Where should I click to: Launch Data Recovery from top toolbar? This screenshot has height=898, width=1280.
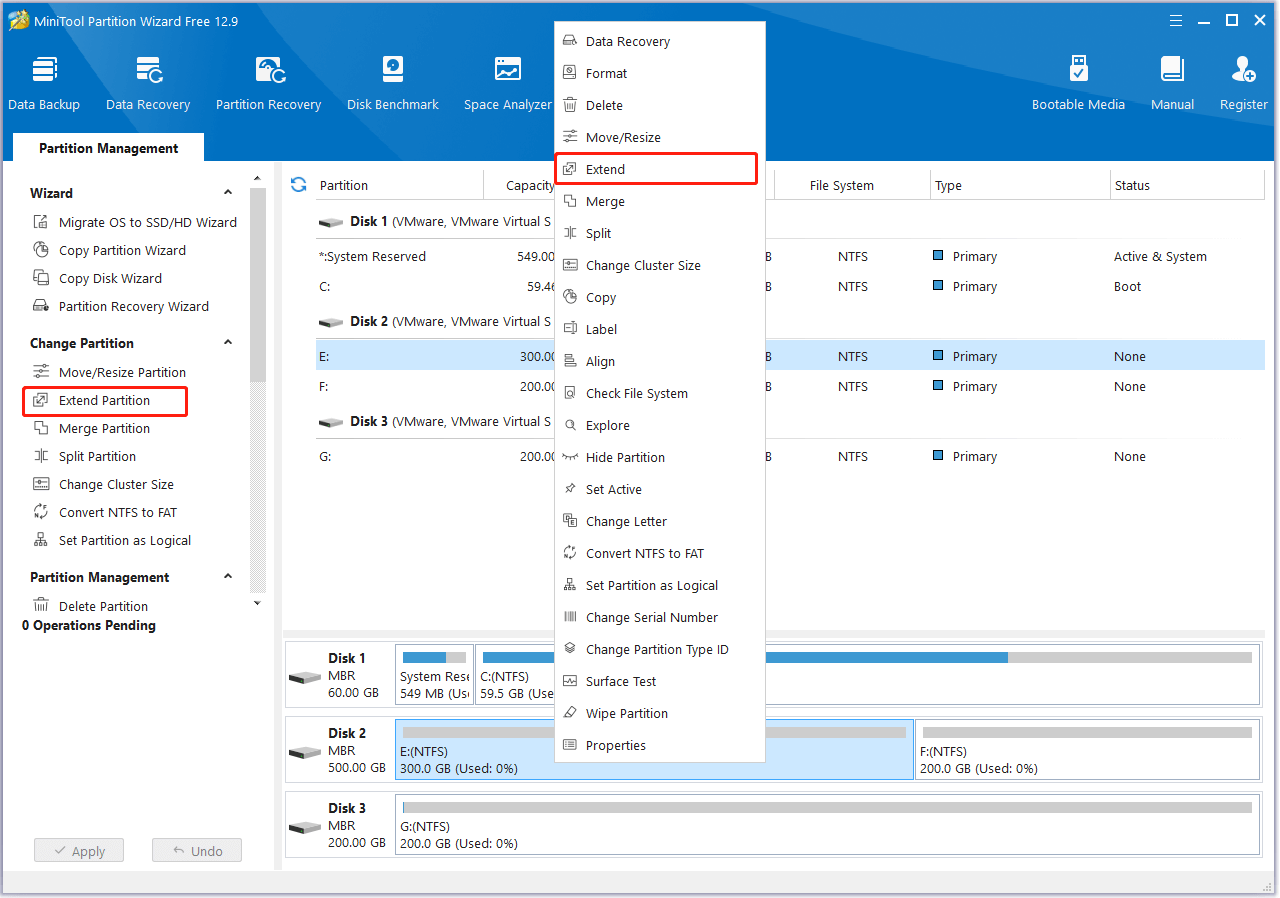point(148,84)
